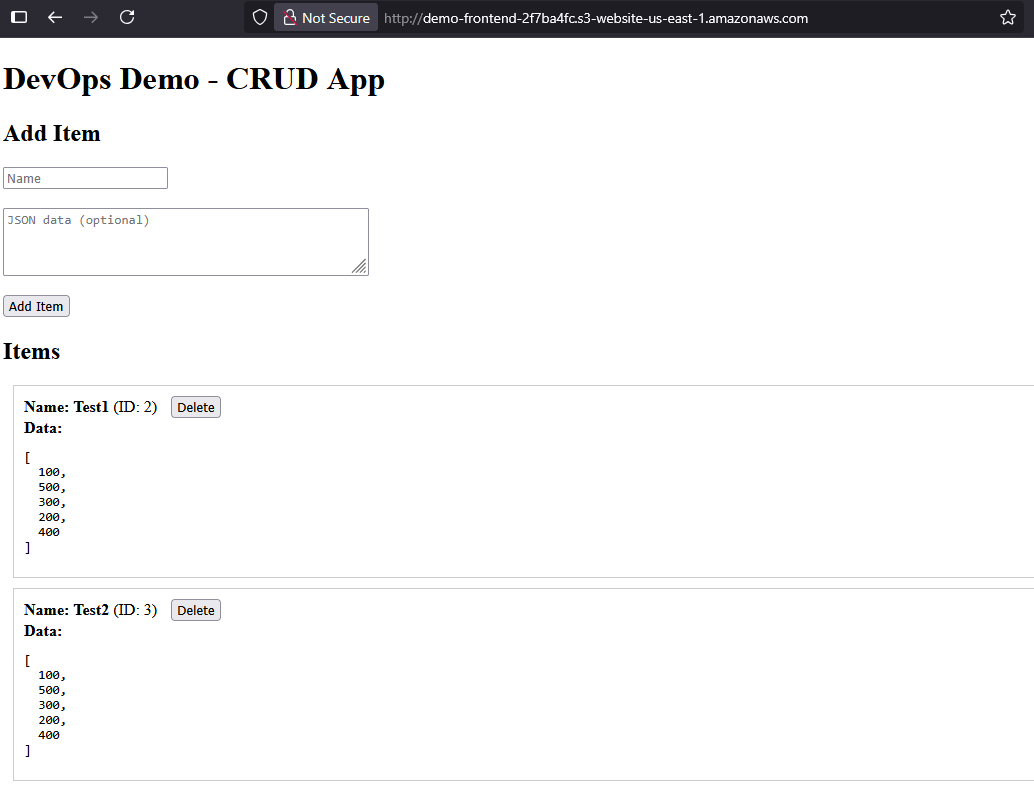Click value 400 in Test2 data
This screenshot has height=802, width=1034.
(x=49, y=735)
